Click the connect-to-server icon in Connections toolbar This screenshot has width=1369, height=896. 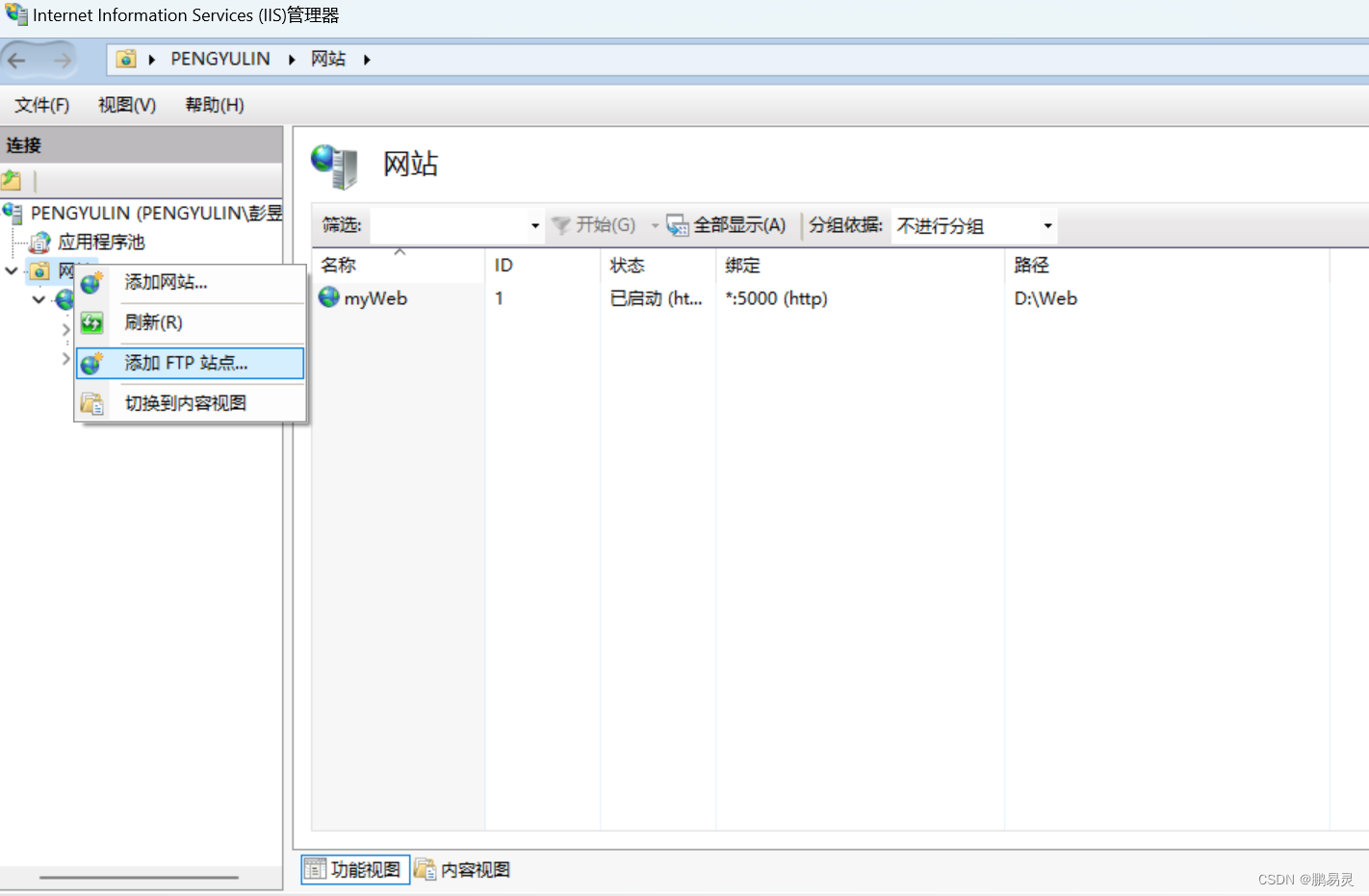click(12, 180)
